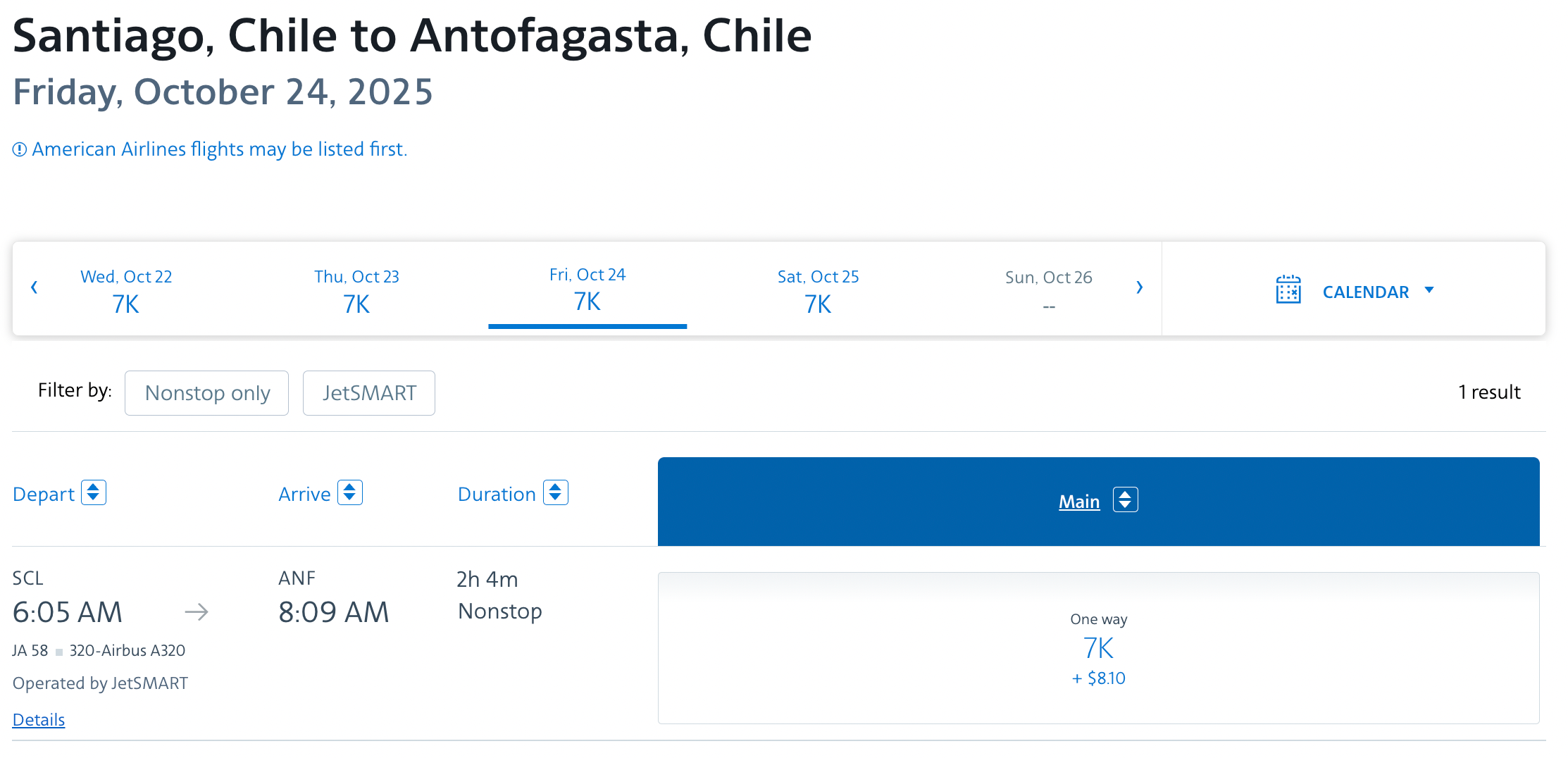
Task: Select the 7K + $8.10 one way fare
Action: (1098, 648)
